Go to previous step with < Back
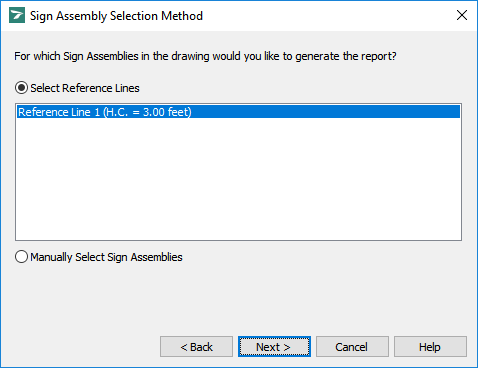 point(196,347)
